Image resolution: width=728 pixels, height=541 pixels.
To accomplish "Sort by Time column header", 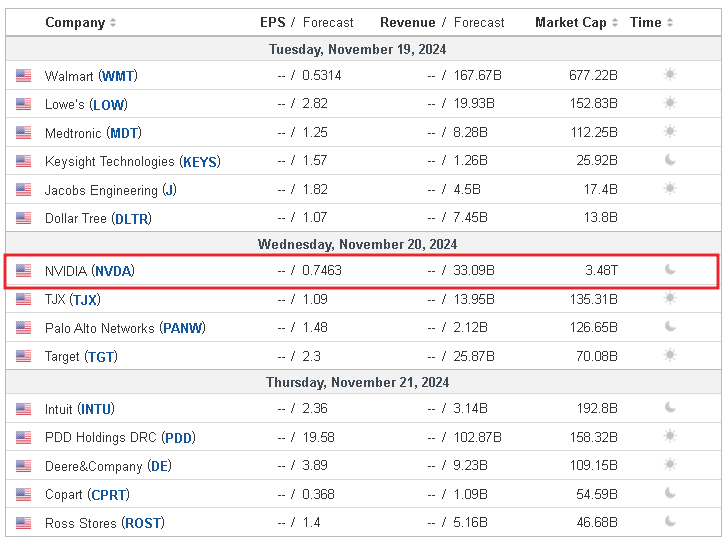I will pos(651,22).
